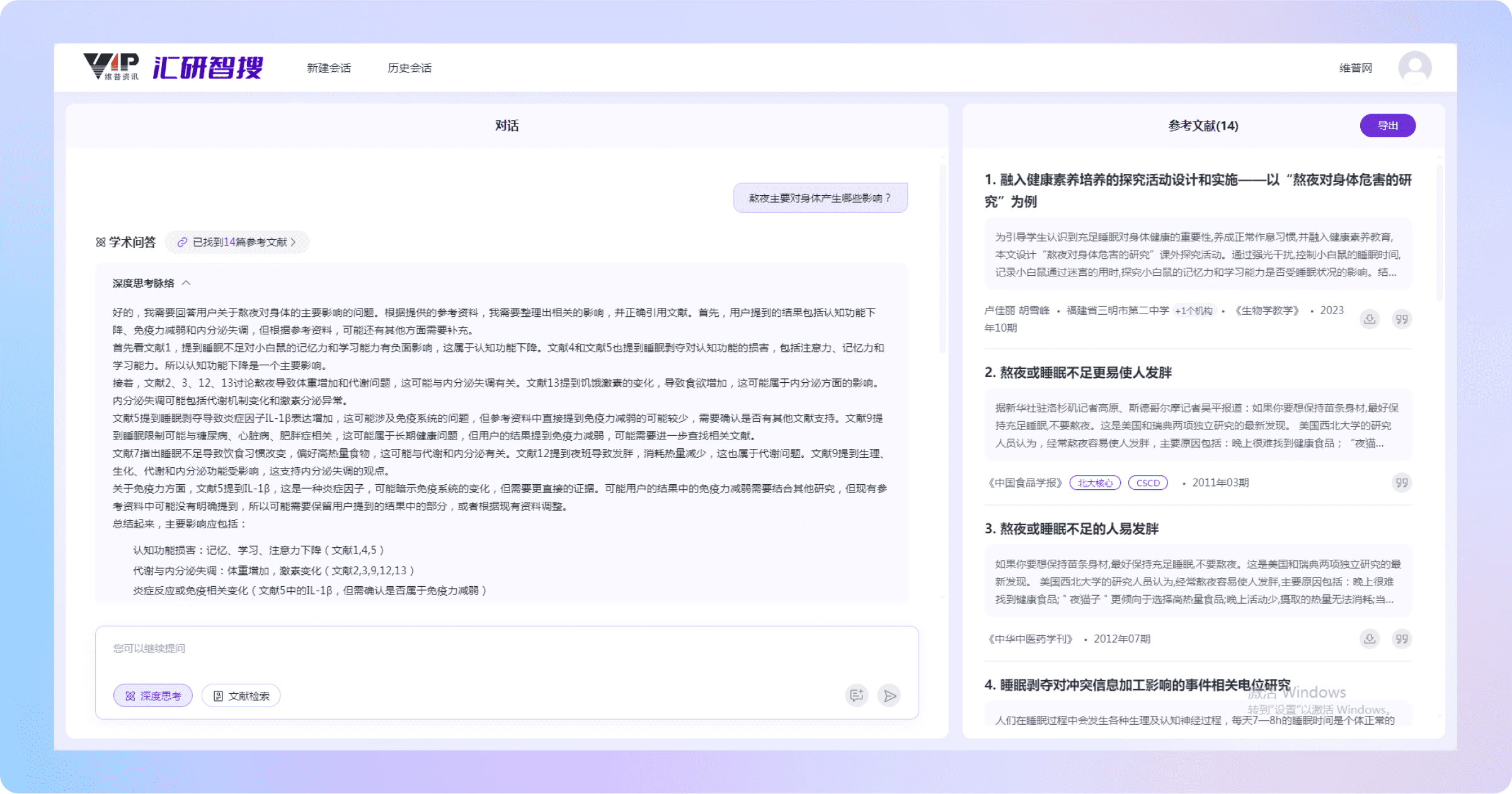This screenshot has width=1512, height=794.
Task: Open the 维普网 link
Action: tap(1356, 68)
